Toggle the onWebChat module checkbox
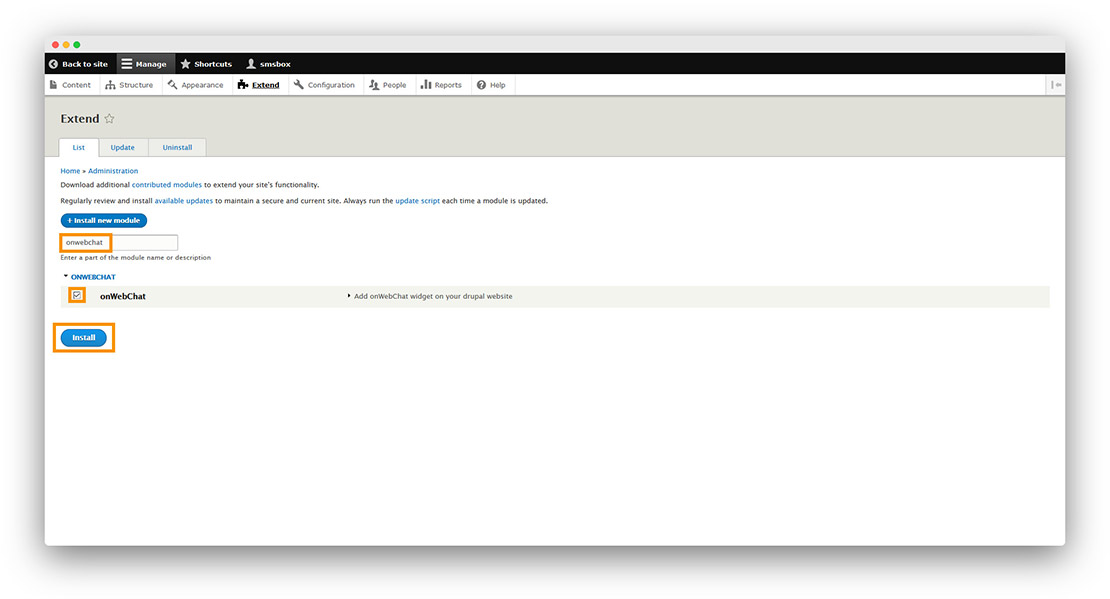This screenshot has width=1110, height=599. tap(77, 295)
